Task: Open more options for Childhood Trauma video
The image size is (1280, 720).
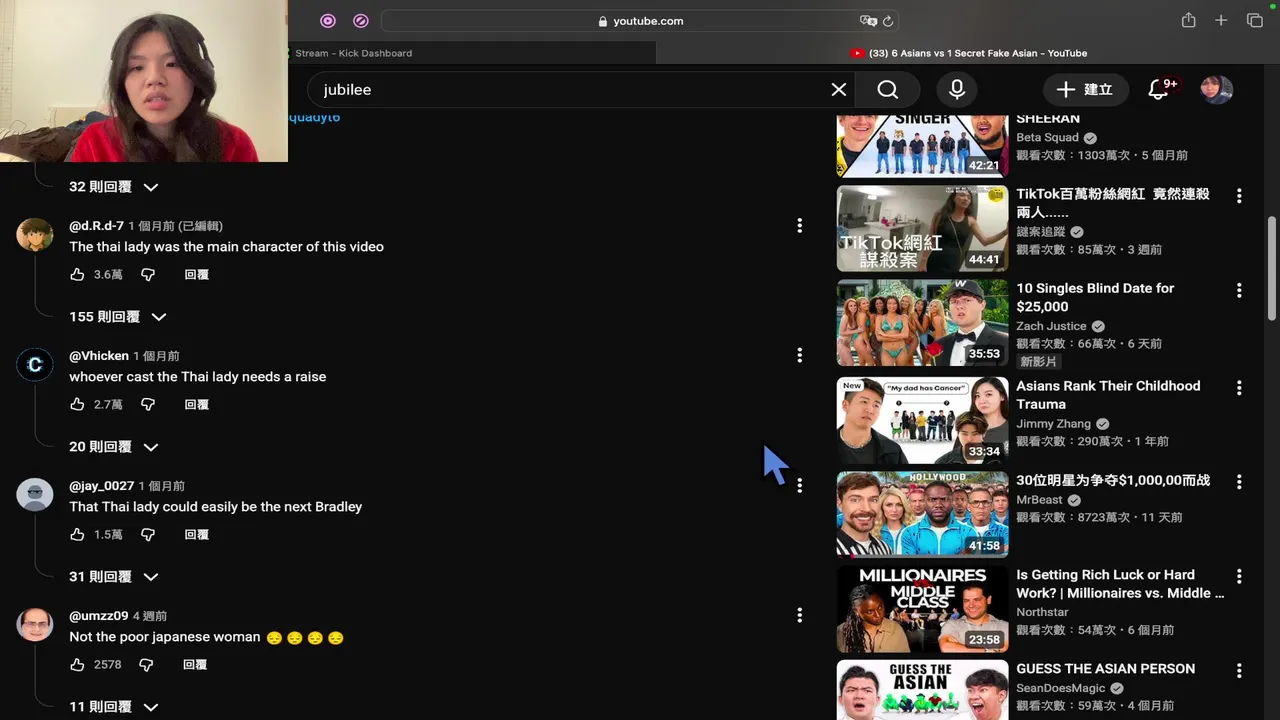Action: pyautogui.click(x=1239, y=387)
